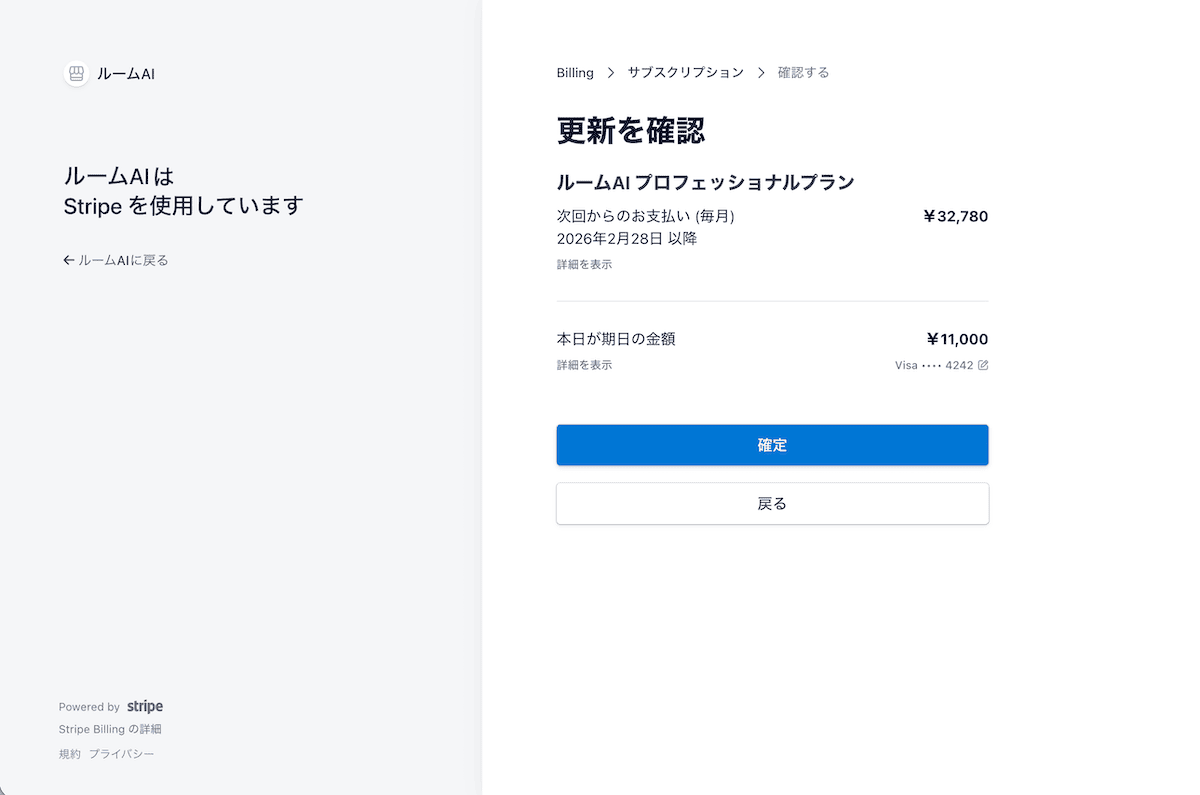The height and width of the screenshot is (795, 1200).
Task: Click the edit icon next to Visa 4242
Action: point(983,366)
